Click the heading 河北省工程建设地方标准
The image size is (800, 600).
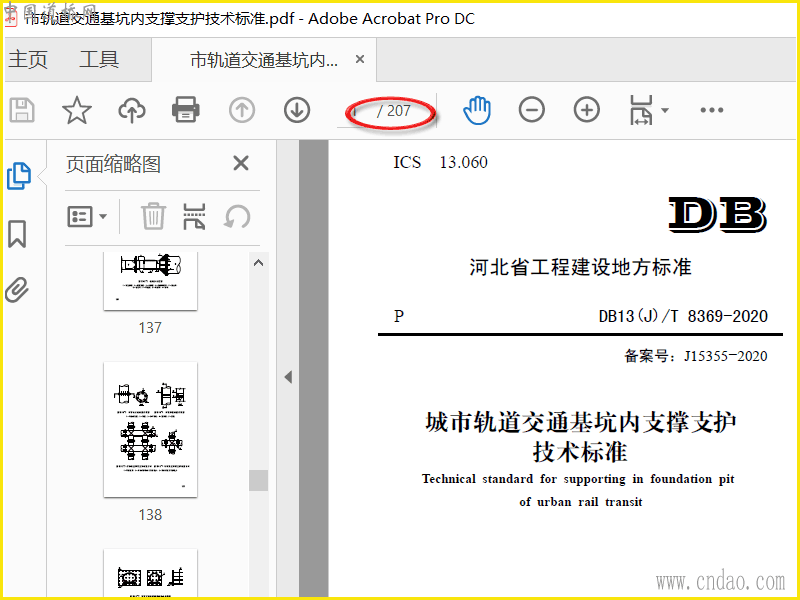pos(581,267)
